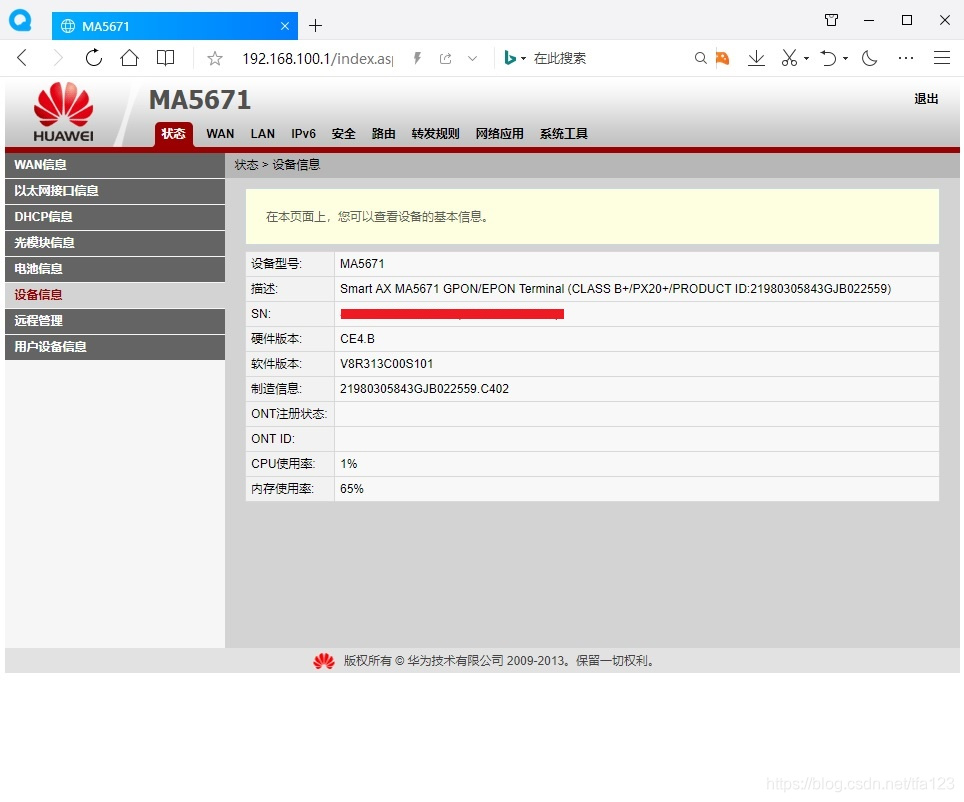Click the Huawei logo
Screen dimensions: 964x802
point(63,111)
